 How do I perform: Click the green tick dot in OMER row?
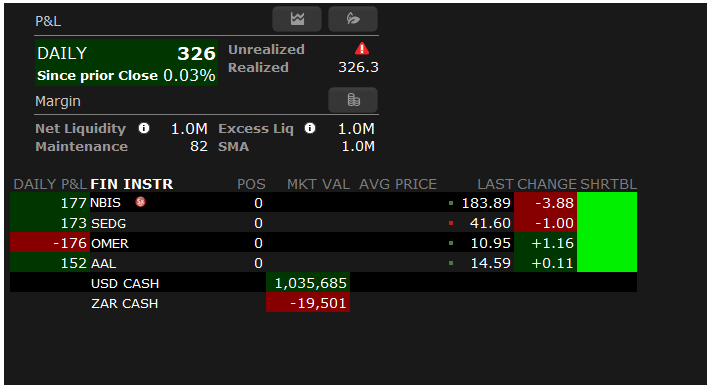pyautogui.click(x=451, y=243)
